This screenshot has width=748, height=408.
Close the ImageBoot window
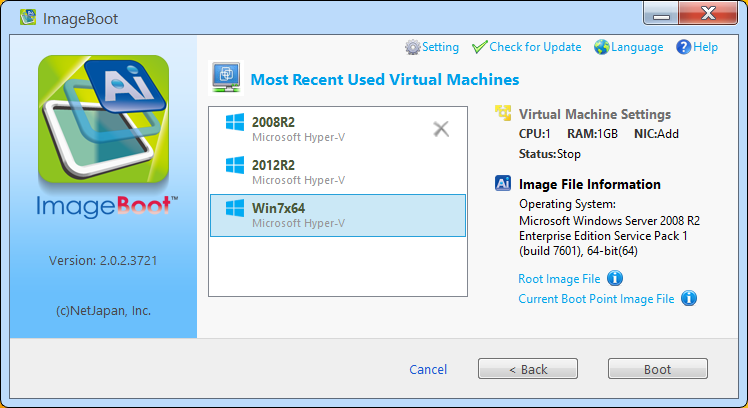point(708,13)
